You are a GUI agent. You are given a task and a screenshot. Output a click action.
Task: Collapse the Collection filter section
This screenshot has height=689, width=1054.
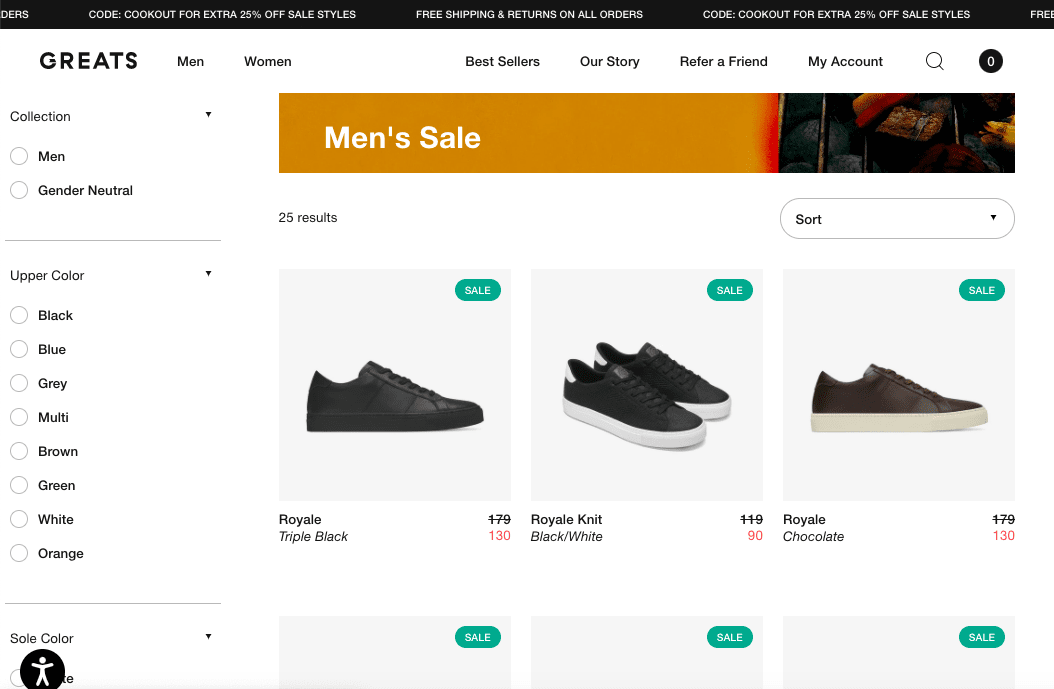208,115
